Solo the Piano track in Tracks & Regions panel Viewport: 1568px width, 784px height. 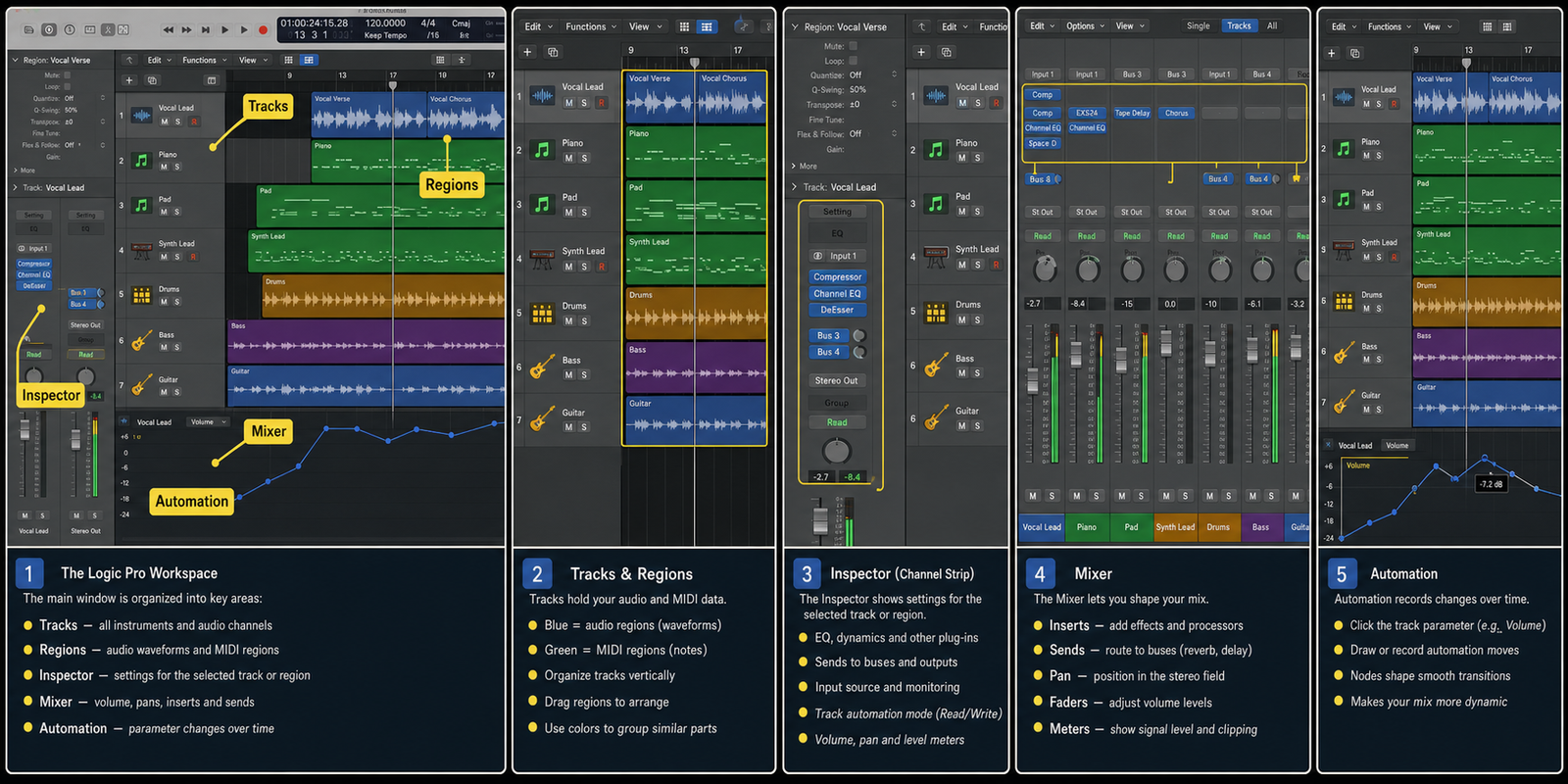point(584,158)
